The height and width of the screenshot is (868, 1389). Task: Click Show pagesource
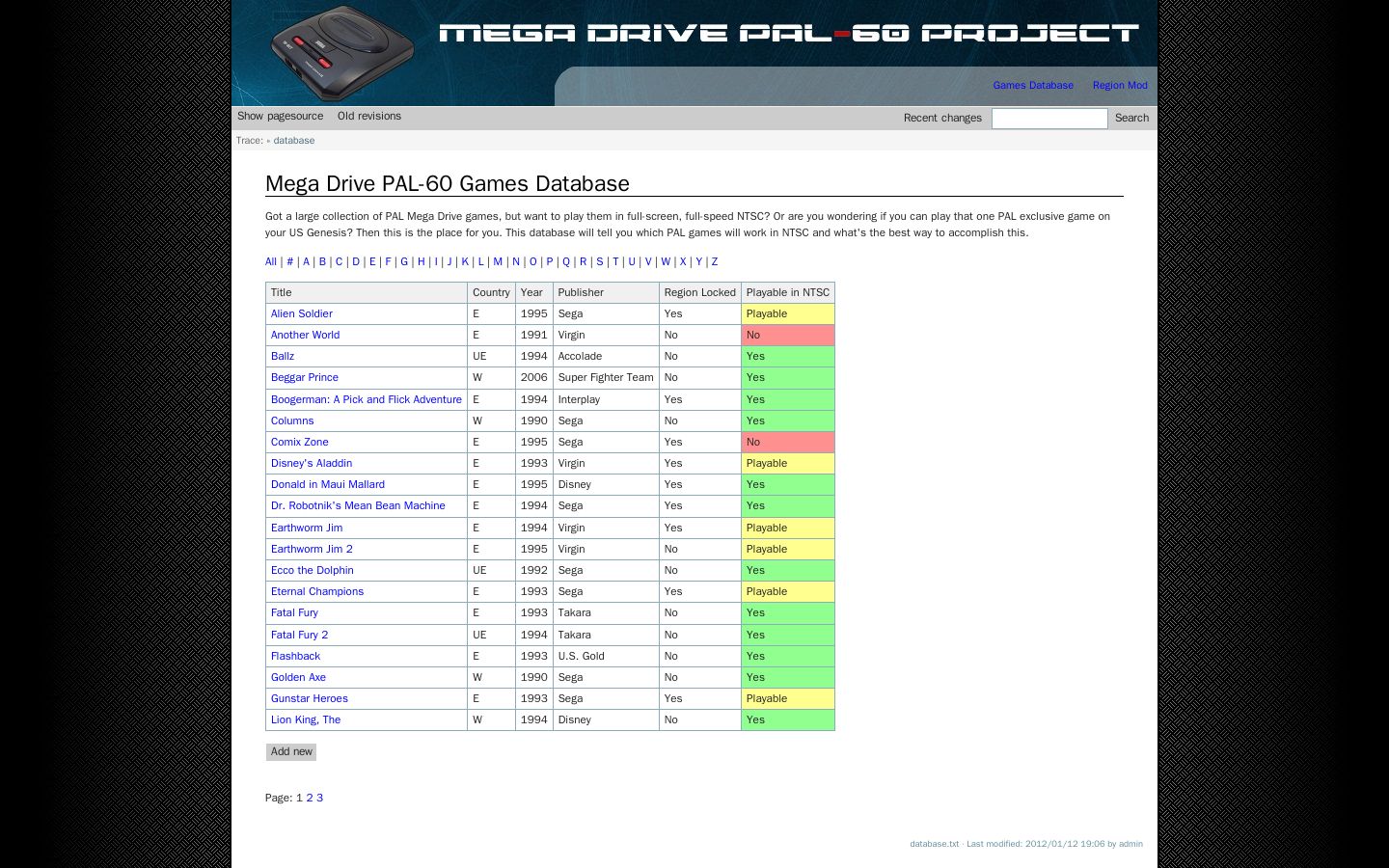(x=281, y=117)
